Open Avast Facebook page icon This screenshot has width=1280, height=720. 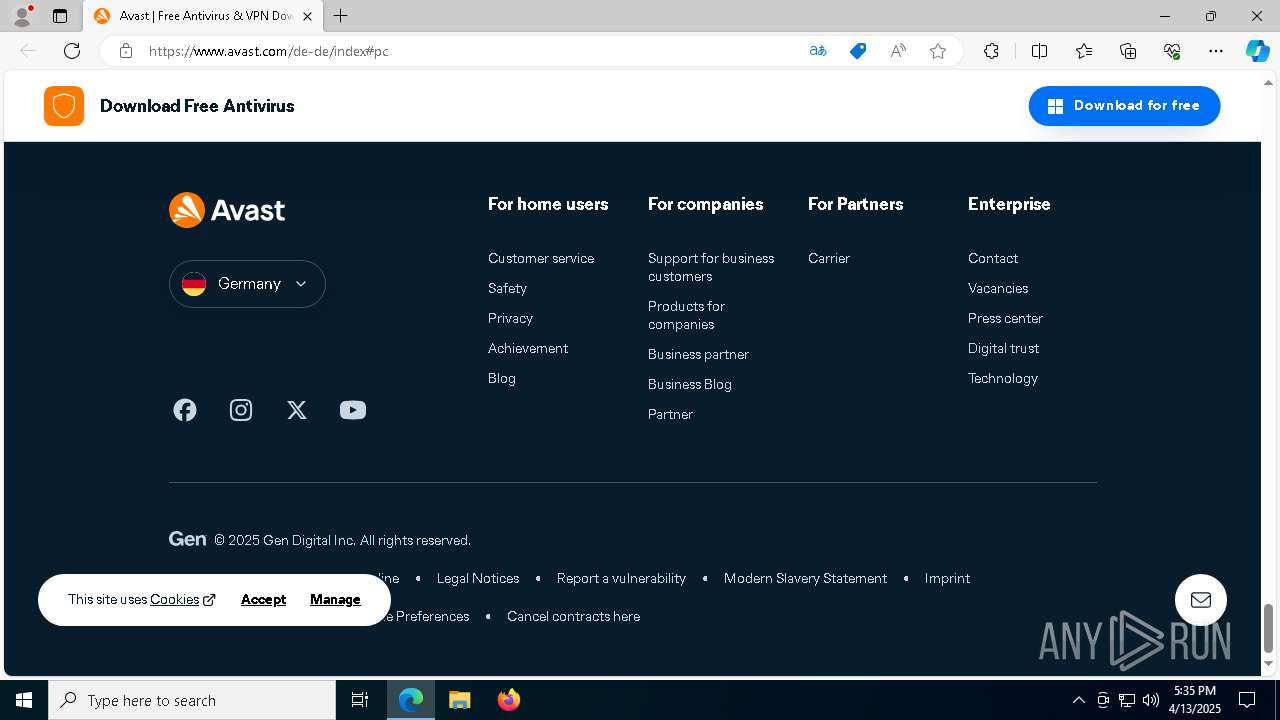click(x=185, y=410)
